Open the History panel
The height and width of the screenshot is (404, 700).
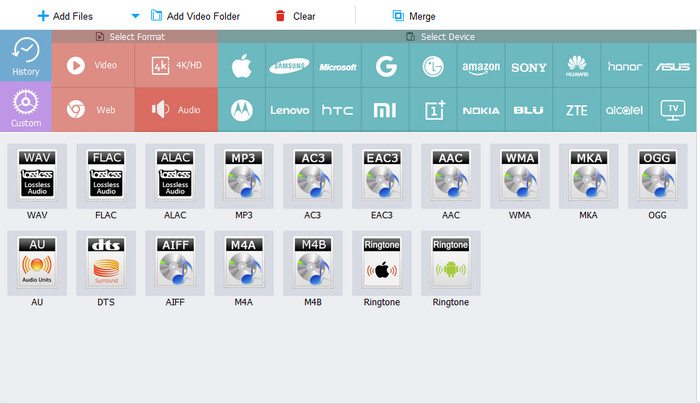point(25,56)
